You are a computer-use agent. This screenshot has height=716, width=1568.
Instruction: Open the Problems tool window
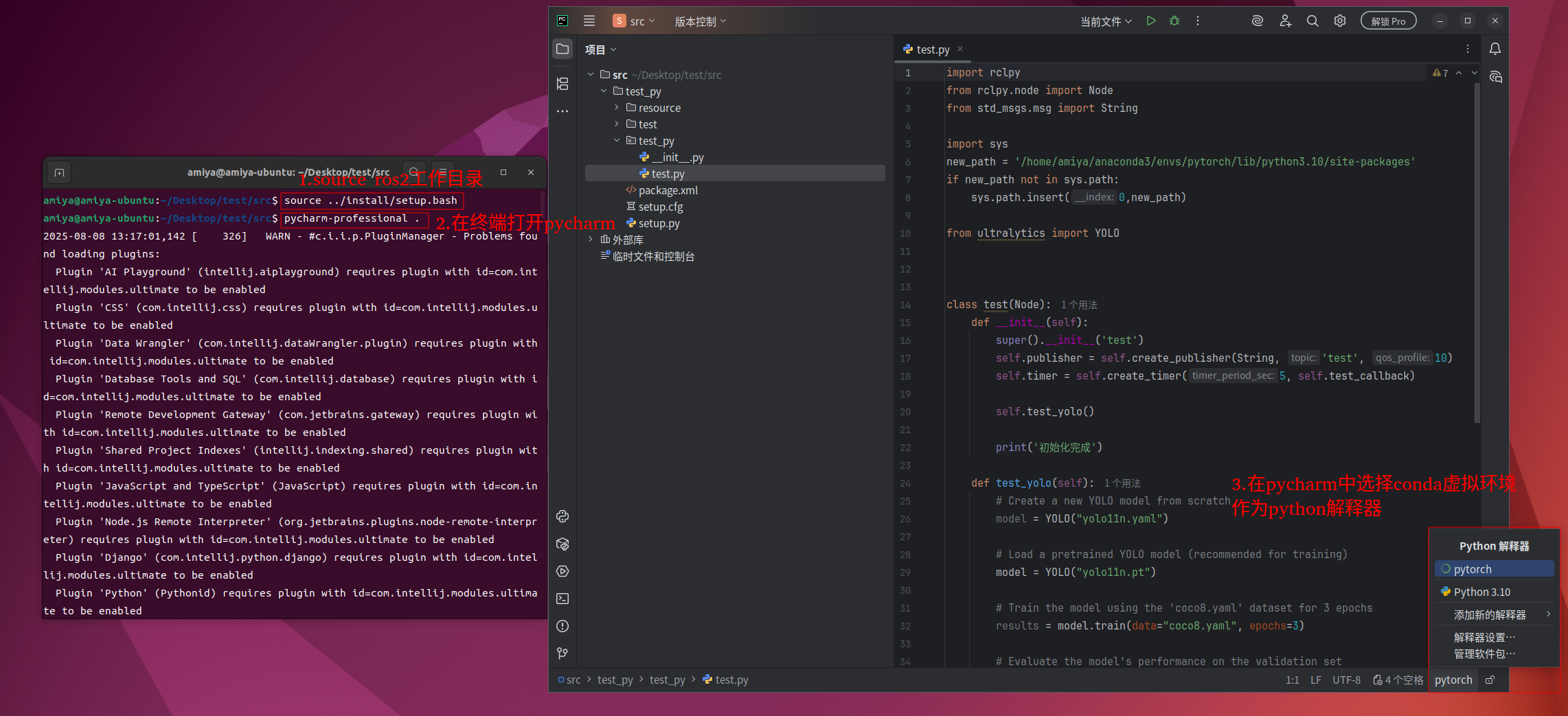[x=563, y=626]
